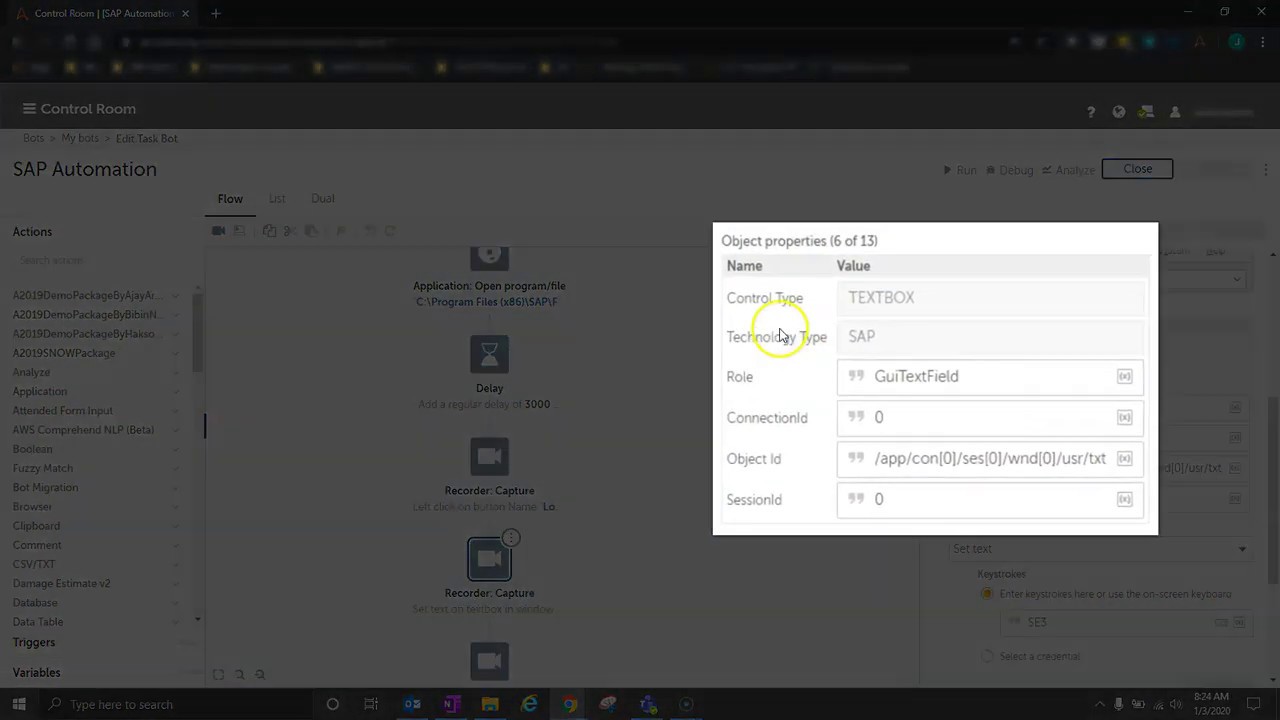Select the Delay hourglass action node
1280x720 pixels.
pyautogui.click(x=489, y=355)
